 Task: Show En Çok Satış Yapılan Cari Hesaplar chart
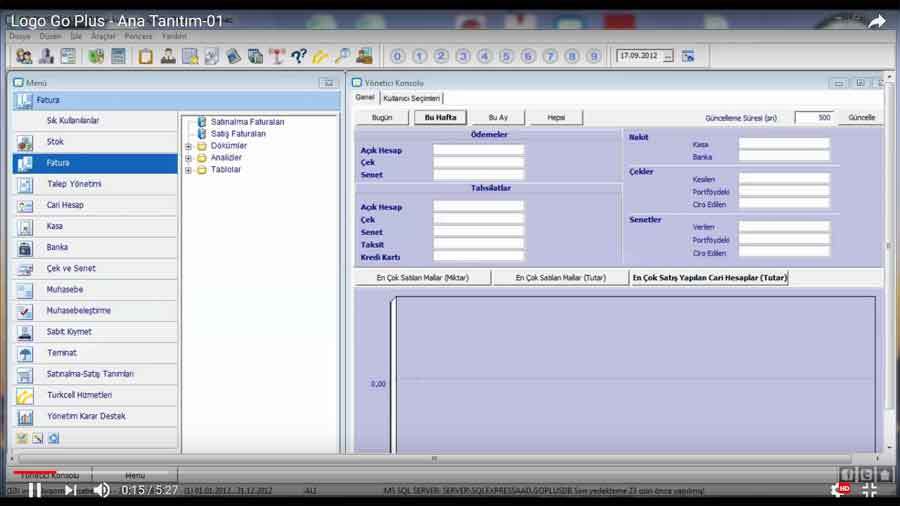pos(709,278)
